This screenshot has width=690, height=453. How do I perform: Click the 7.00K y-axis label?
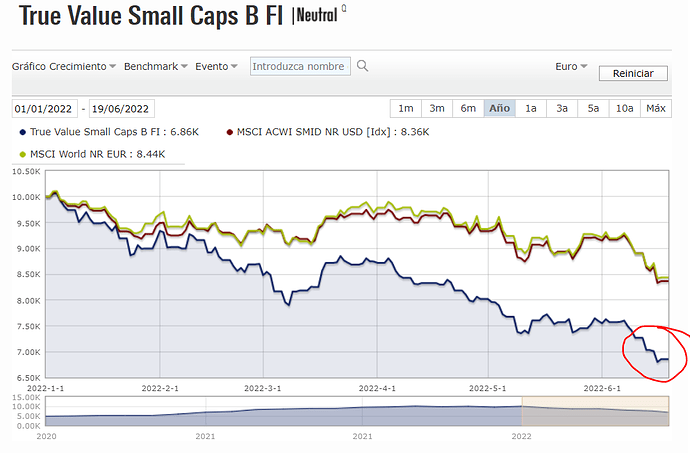coord(28,352)
